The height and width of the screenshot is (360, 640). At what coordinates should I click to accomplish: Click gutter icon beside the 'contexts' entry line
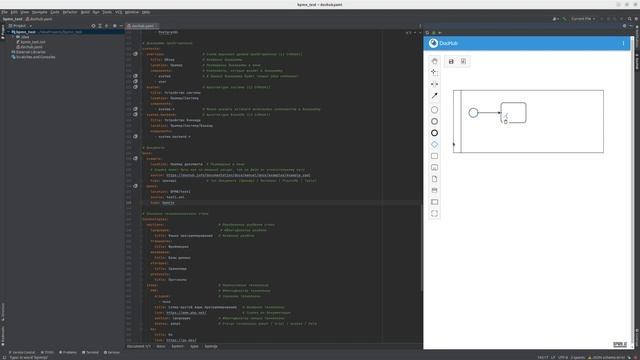point(136,54)
